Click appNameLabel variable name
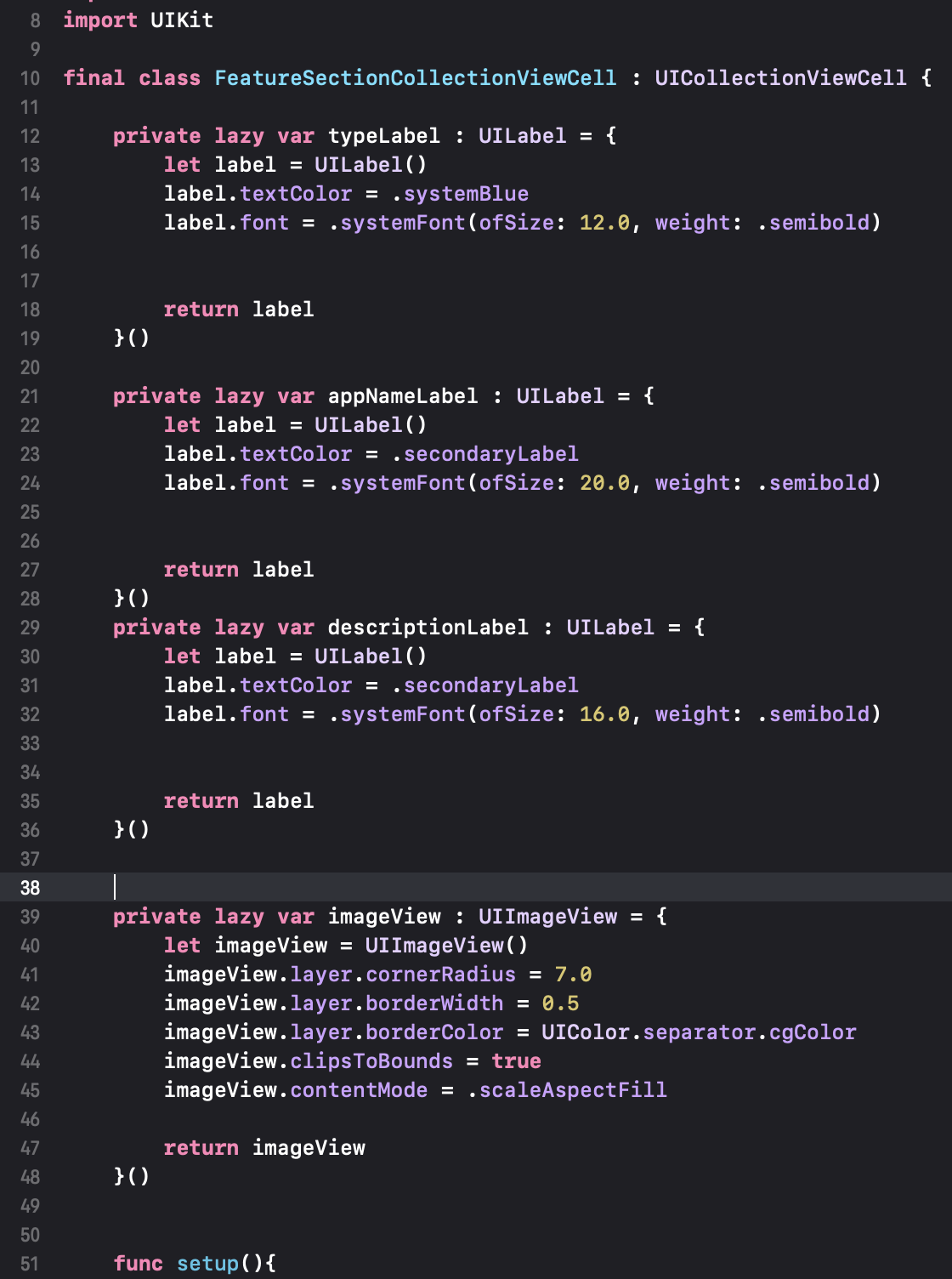Image resolution: width=952 pixels, height=1279 pixels. pos(403,396)
